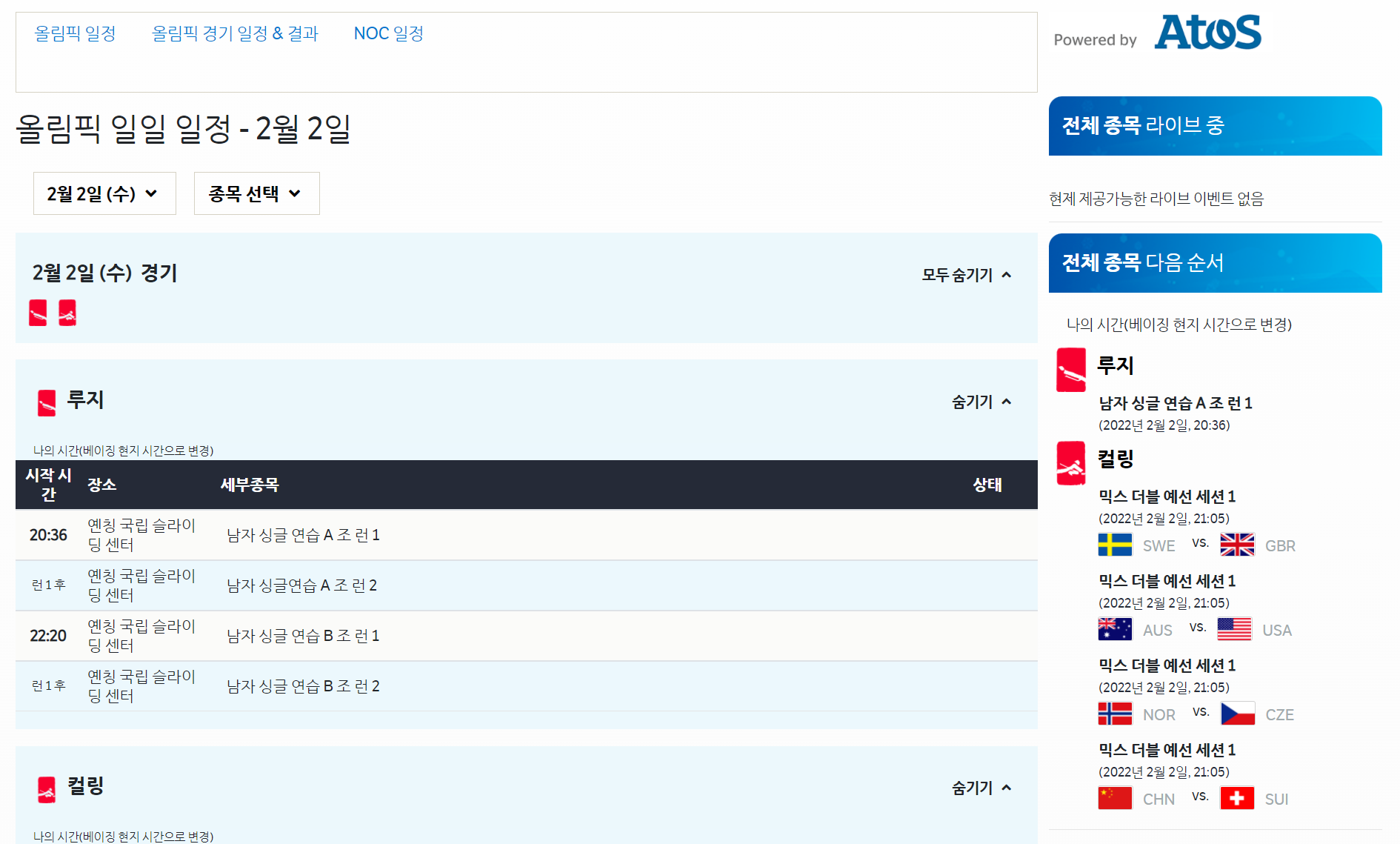
Task: Click the 22:20 start time cell
Action: [48, 636]
